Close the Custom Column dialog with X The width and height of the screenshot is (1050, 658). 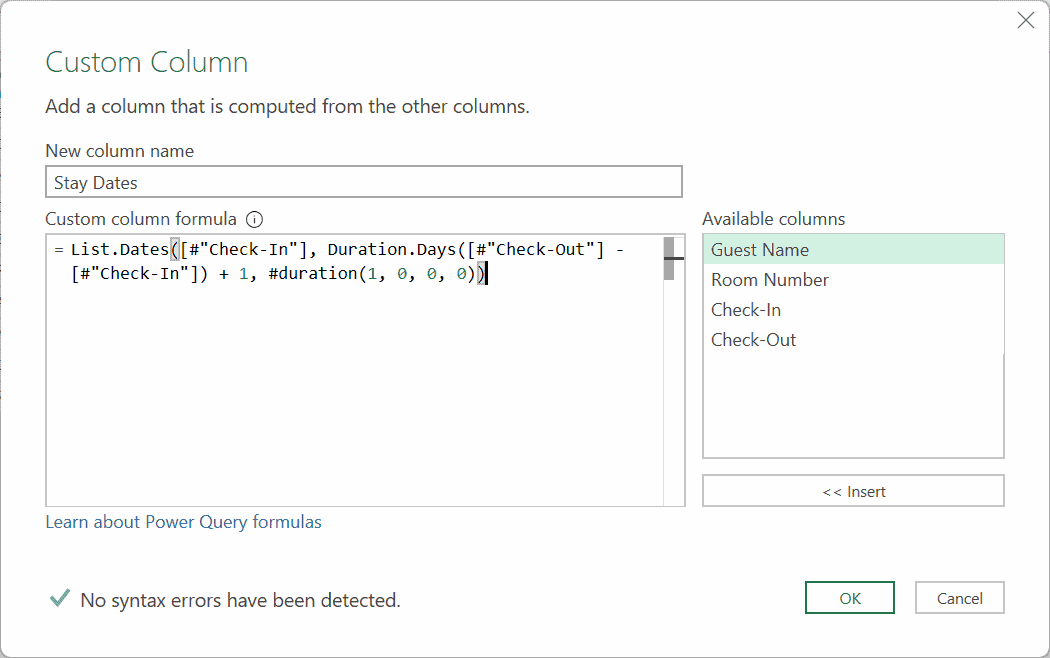pos(1025,20)
